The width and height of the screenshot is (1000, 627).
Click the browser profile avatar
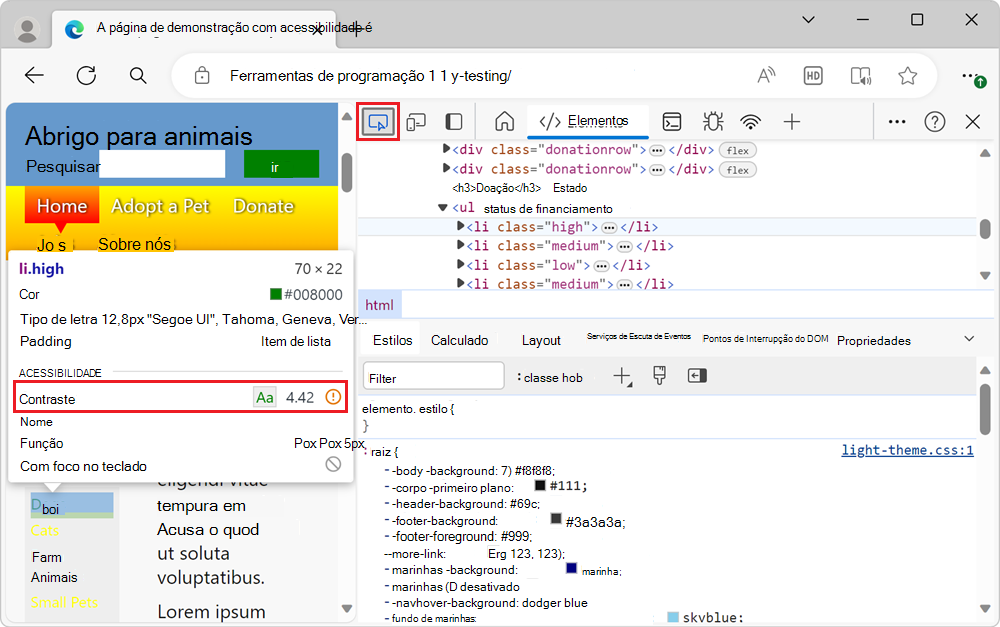pyautogui.click(x=27, y=29)
